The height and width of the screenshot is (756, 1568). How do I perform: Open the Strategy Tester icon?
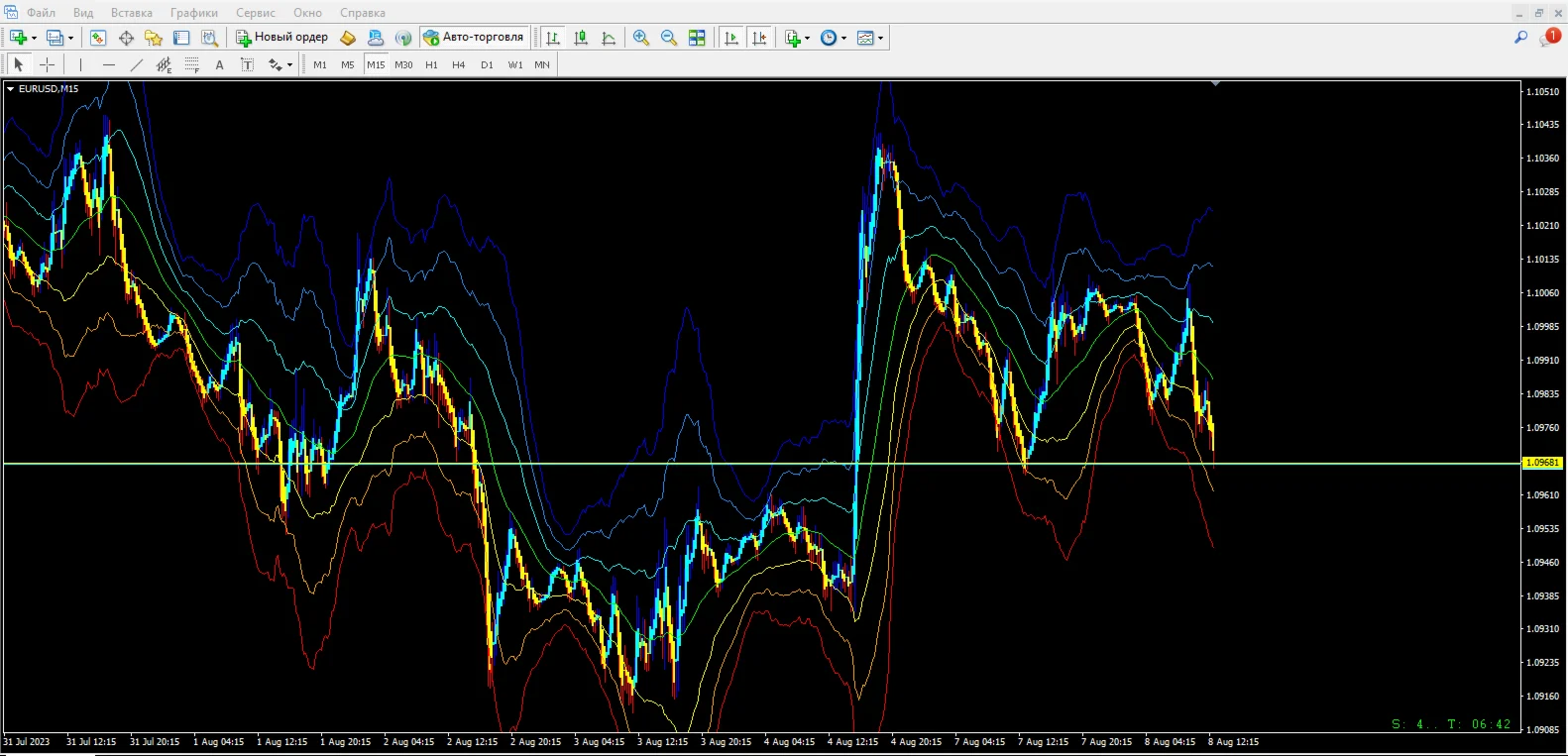coord(209,38)
